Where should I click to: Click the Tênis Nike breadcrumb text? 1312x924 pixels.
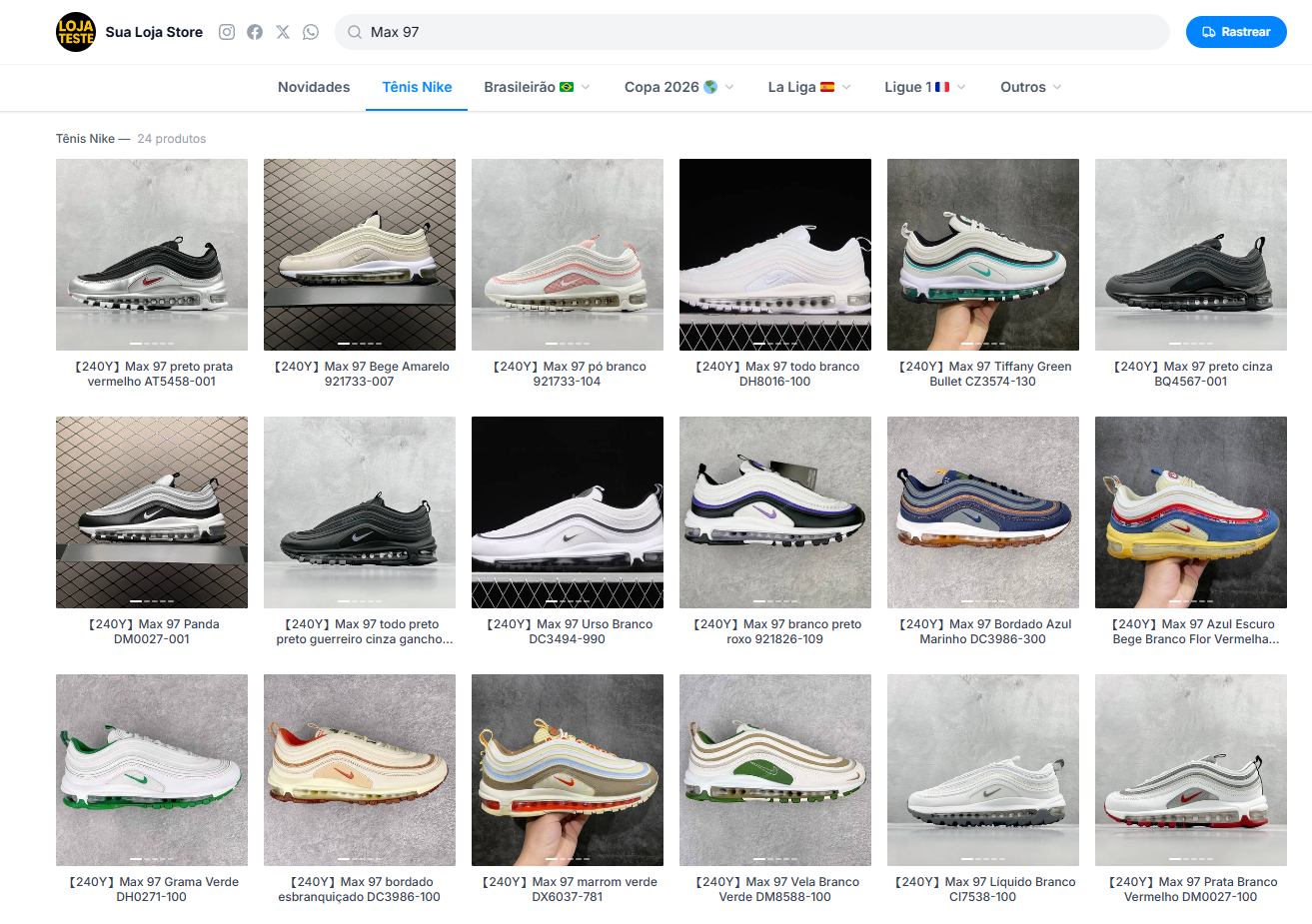pos(85,139)
